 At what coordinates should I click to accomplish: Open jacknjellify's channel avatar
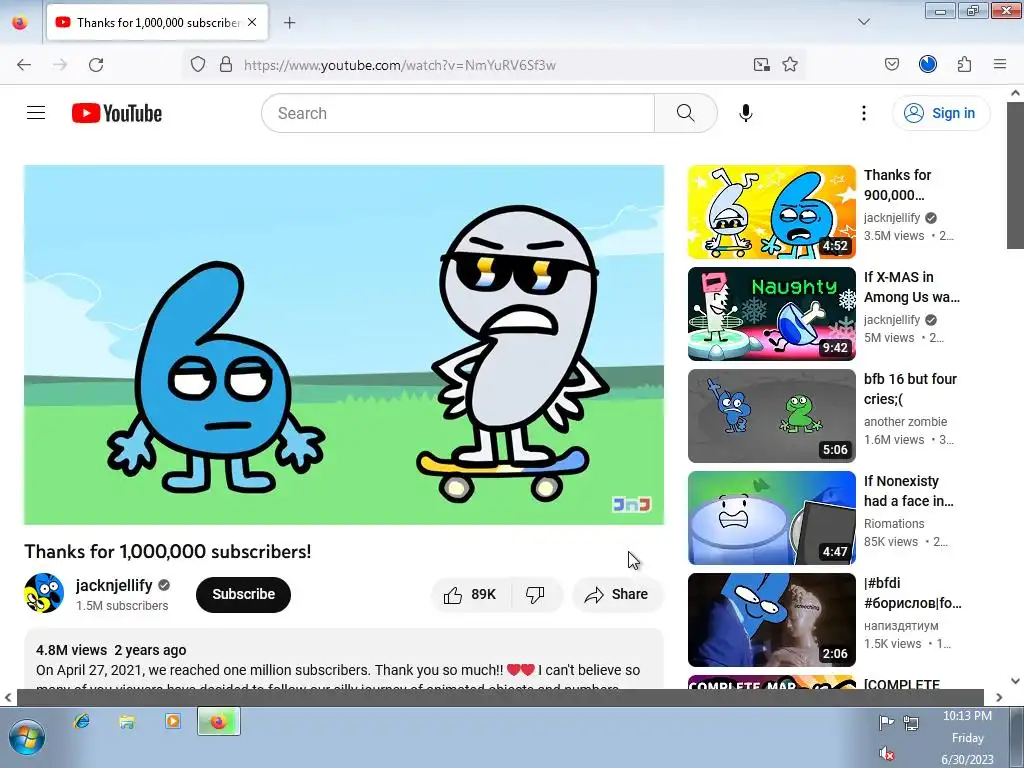(x=44, y=593)
